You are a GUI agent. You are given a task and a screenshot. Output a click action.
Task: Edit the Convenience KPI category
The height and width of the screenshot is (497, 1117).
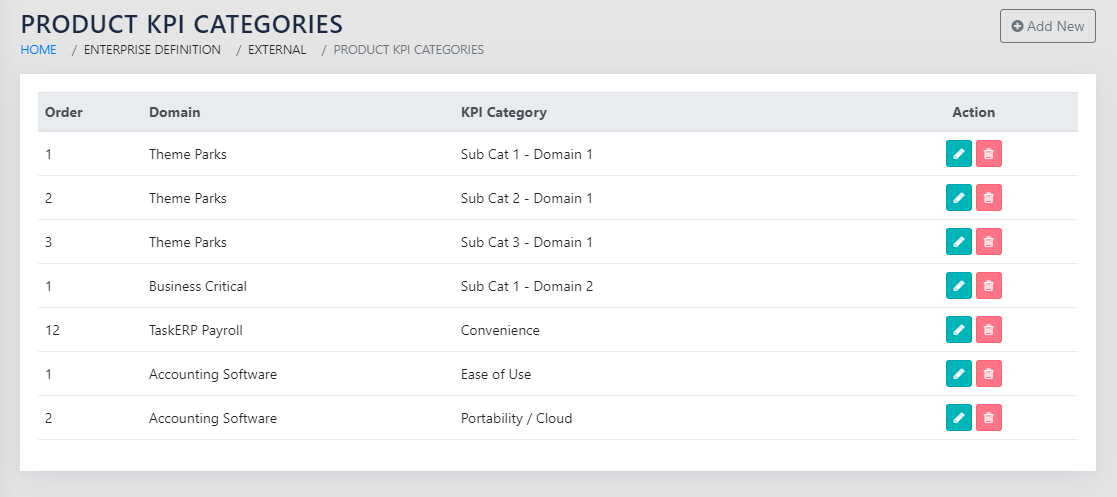coord(958,330)
